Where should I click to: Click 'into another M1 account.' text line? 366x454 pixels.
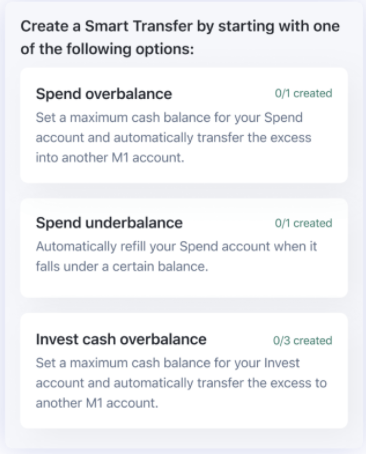click(110, 158)
